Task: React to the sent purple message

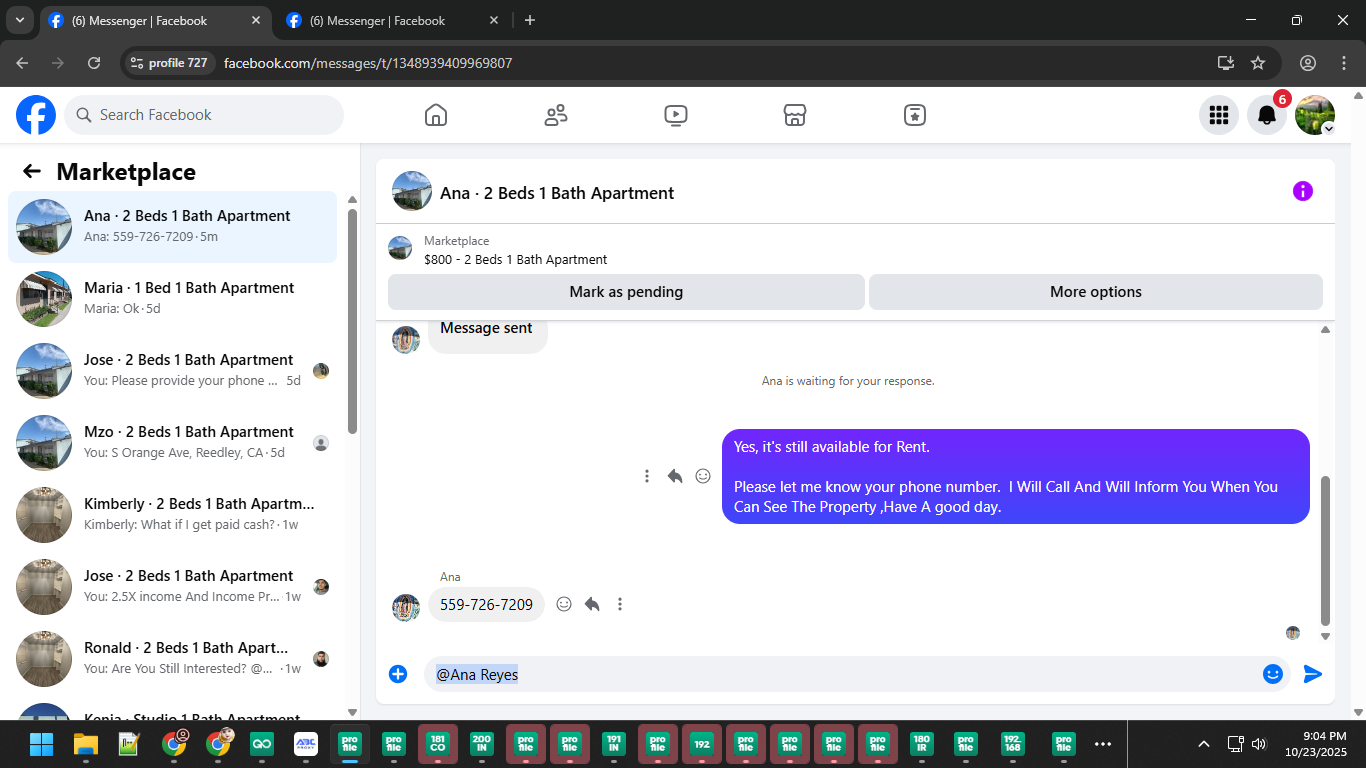Action: coord(703,476)
